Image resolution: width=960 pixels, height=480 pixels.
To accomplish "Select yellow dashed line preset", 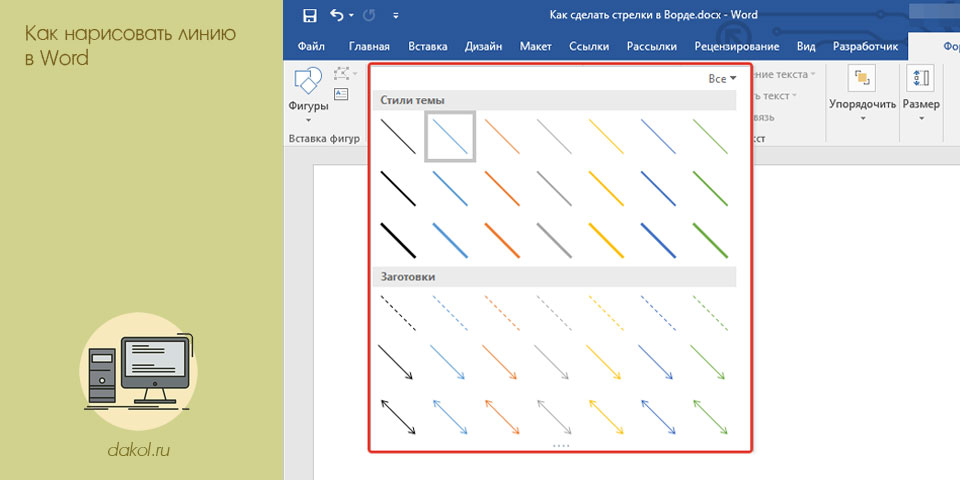I will 606,313.
